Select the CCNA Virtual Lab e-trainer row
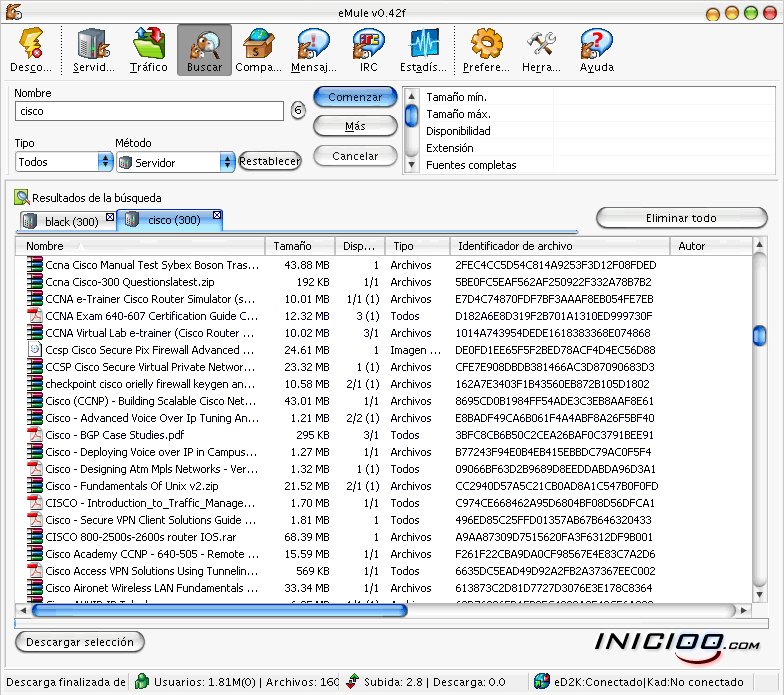This screenshot has height=695, width=784. pyautogui.click(x=384, y=332)
